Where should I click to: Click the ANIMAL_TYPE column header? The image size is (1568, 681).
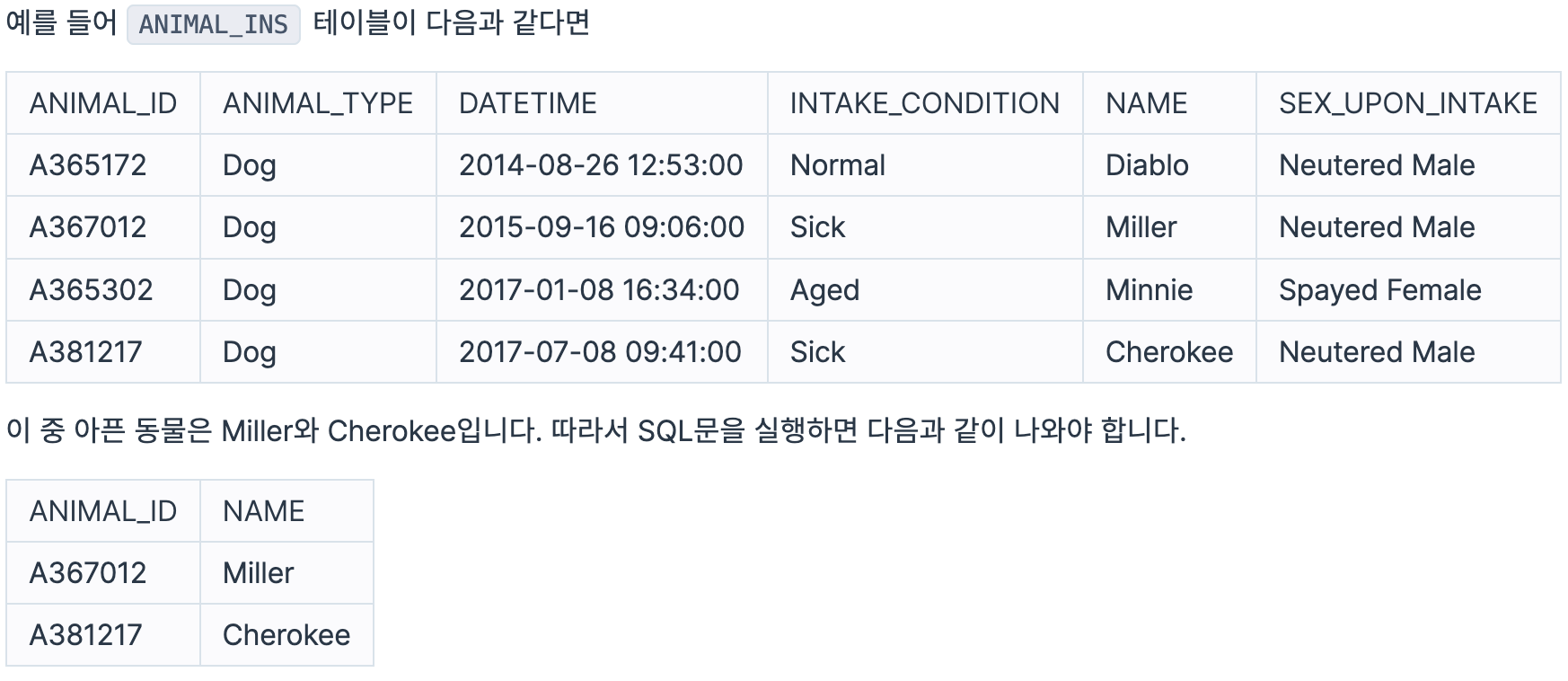pos(318,103)
